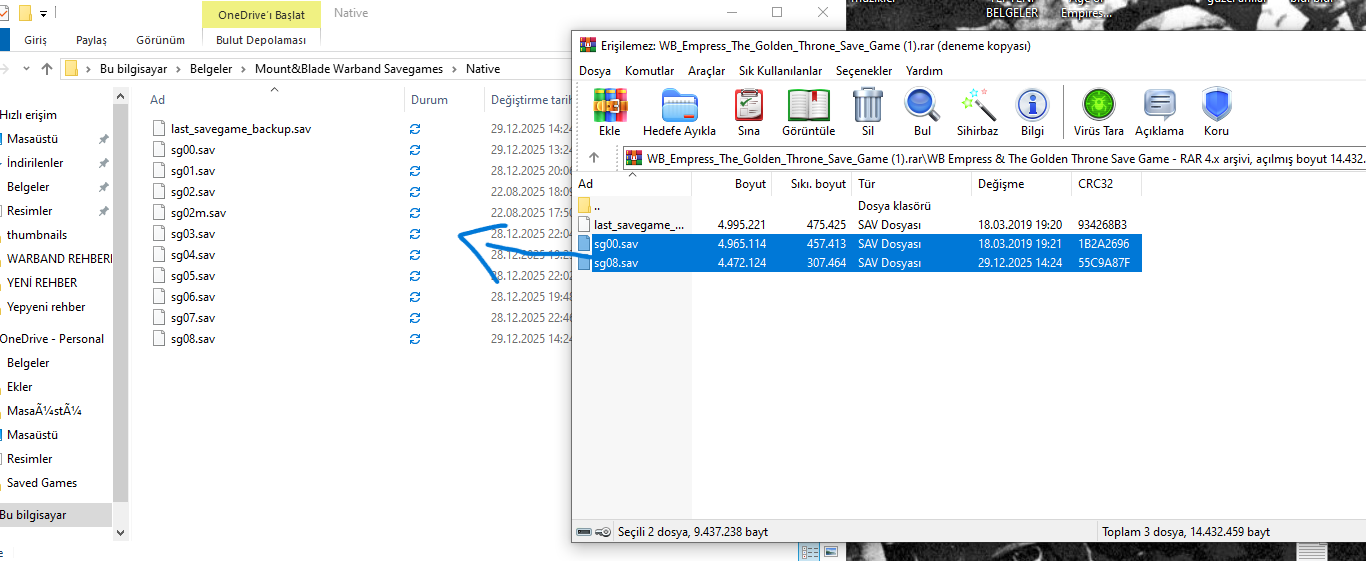Open the Bul search tool in WinRAR
Image resolution: width=1366 pixels, height=561 pixels.
(x=921, y=105)
